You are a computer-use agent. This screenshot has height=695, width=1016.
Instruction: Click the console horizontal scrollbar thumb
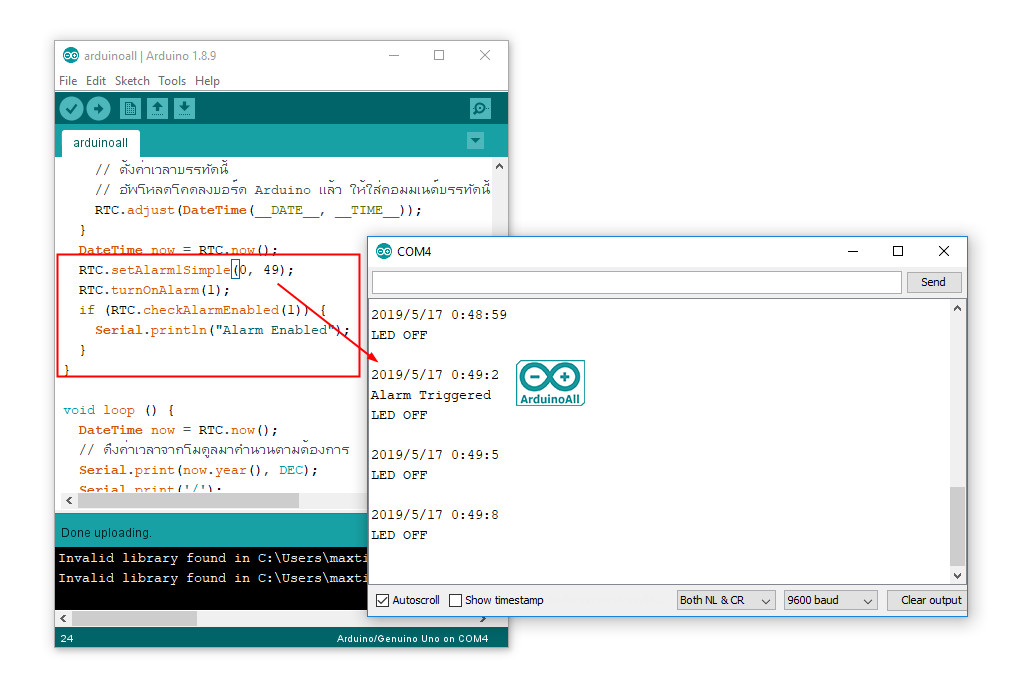tap(134, 619)
